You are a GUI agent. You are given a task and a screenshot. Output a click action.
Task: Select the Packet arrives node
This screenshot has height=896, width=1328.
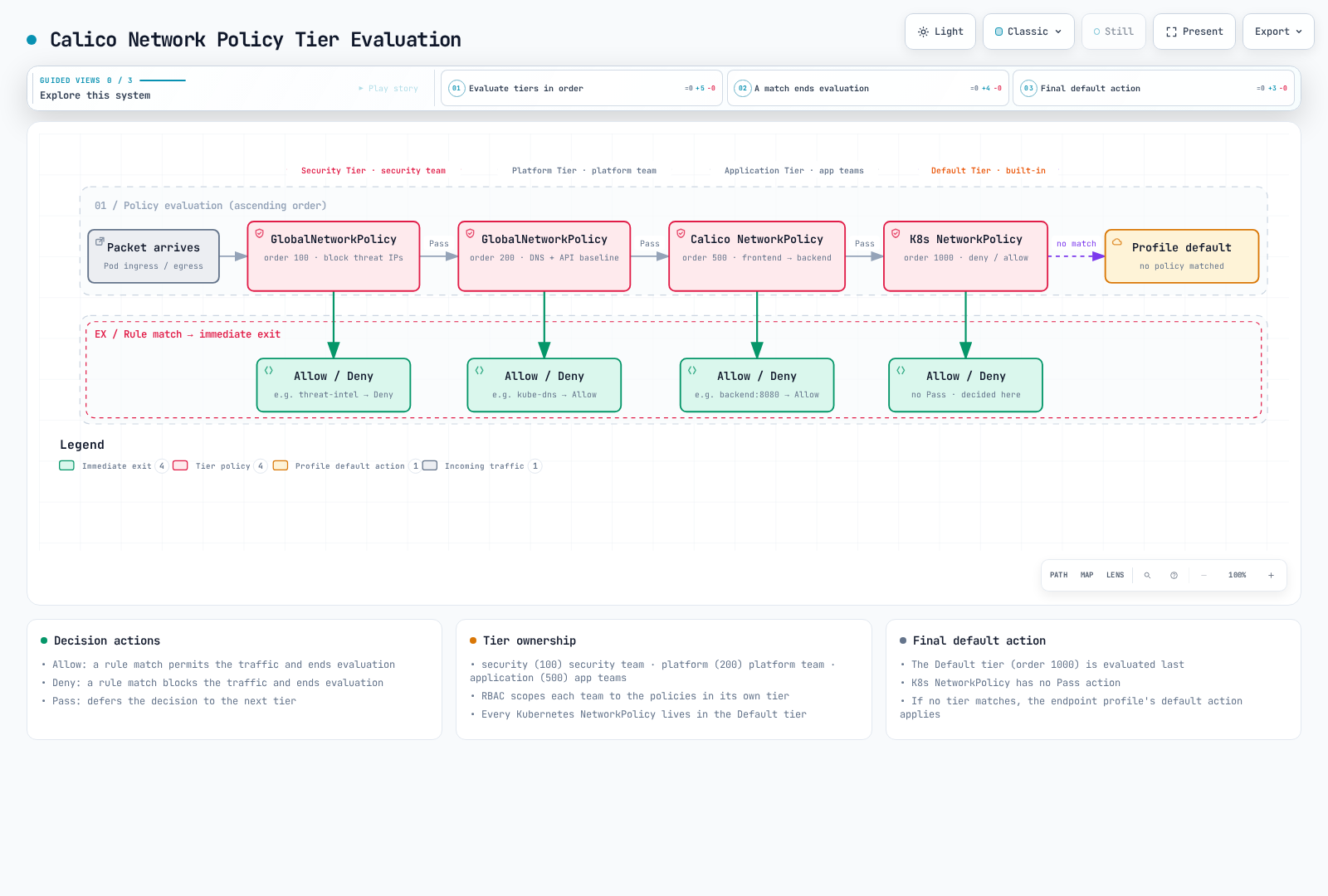(x=154, y=256)
